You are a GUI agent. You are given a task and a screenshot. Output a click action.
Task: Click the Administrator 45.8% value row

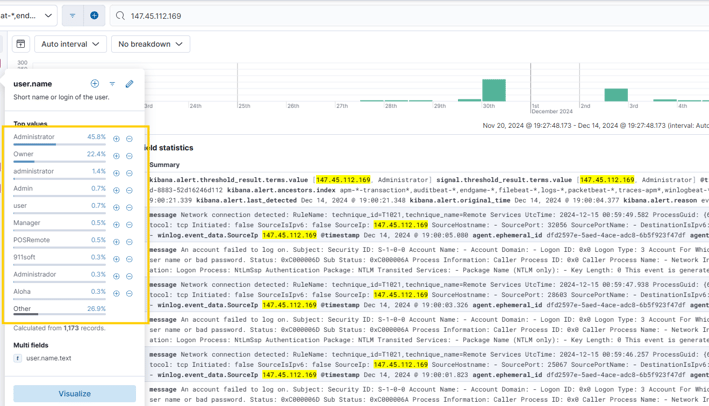(x=59, y=139)
